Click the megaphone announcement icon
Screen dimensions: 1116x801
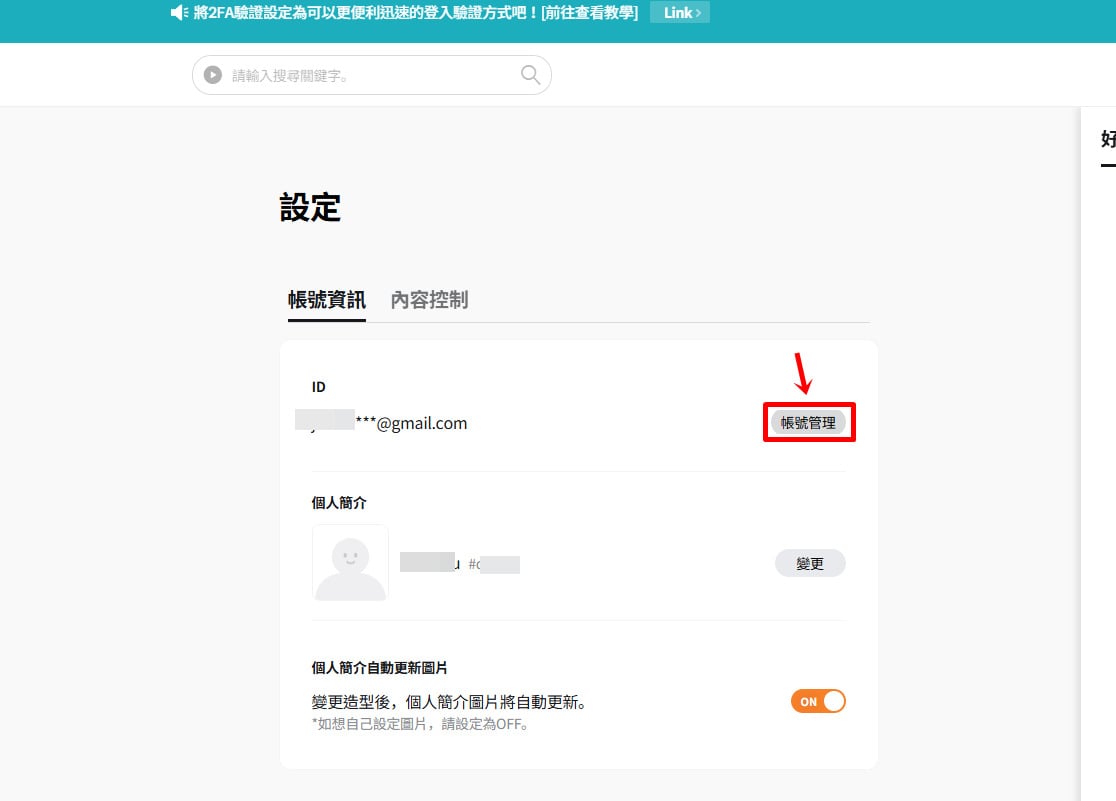(179, 13)
